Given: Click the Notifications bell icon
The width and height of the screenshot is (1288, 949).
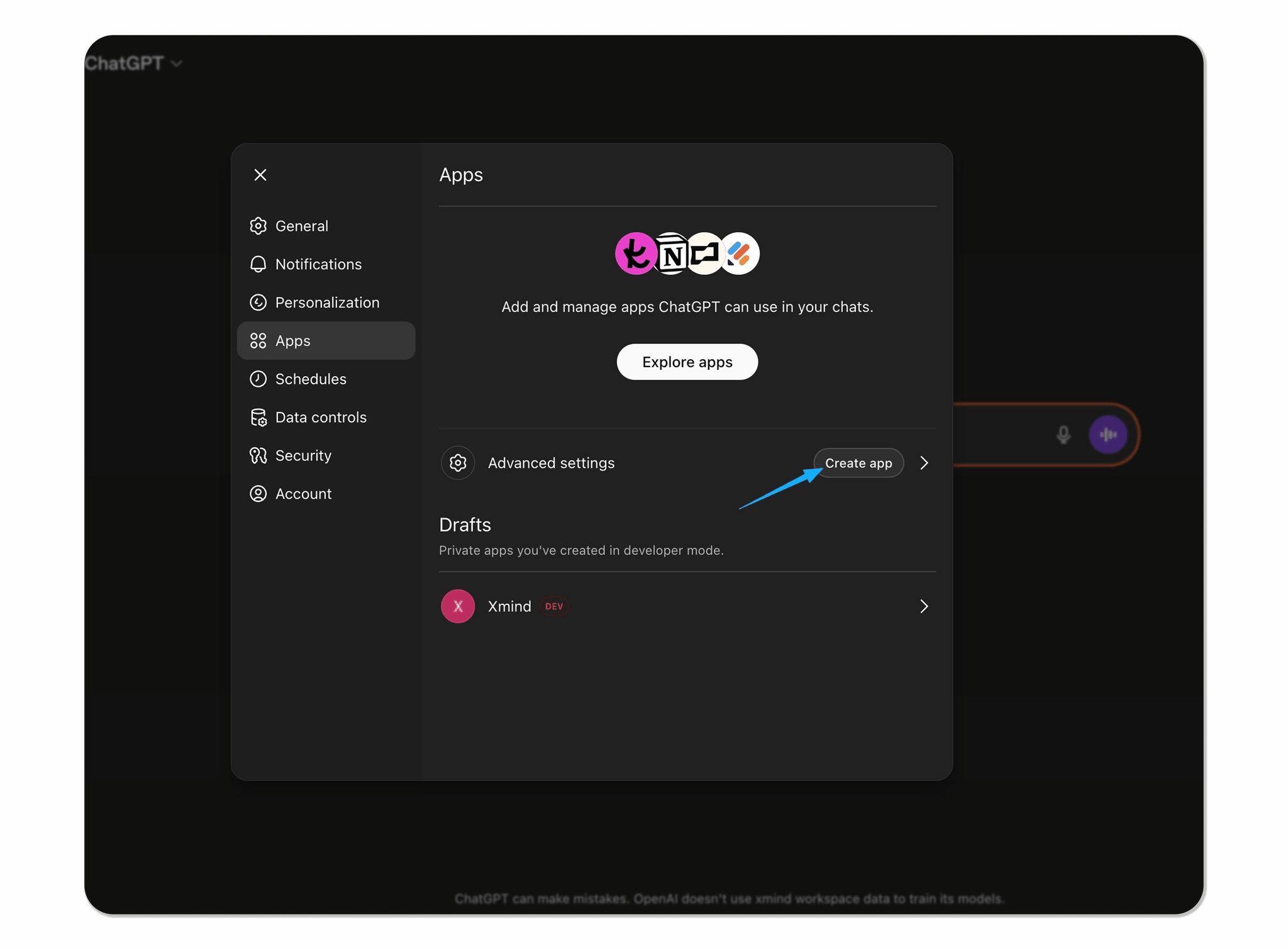Looking at the screenshot, I should [x=258, y=264].
